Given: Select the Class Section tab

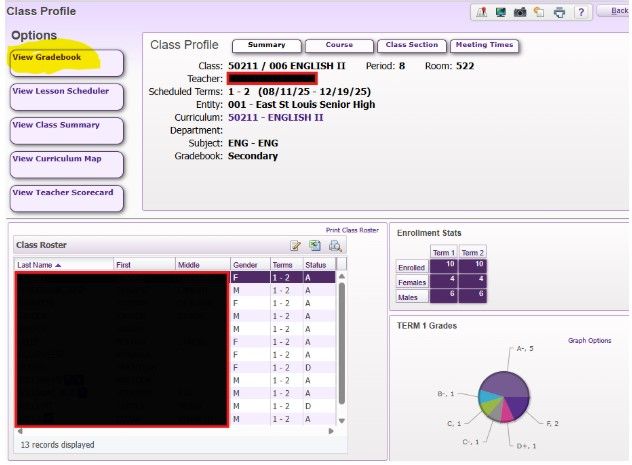Looking at the screenshot, I should (x=411, y=46).
